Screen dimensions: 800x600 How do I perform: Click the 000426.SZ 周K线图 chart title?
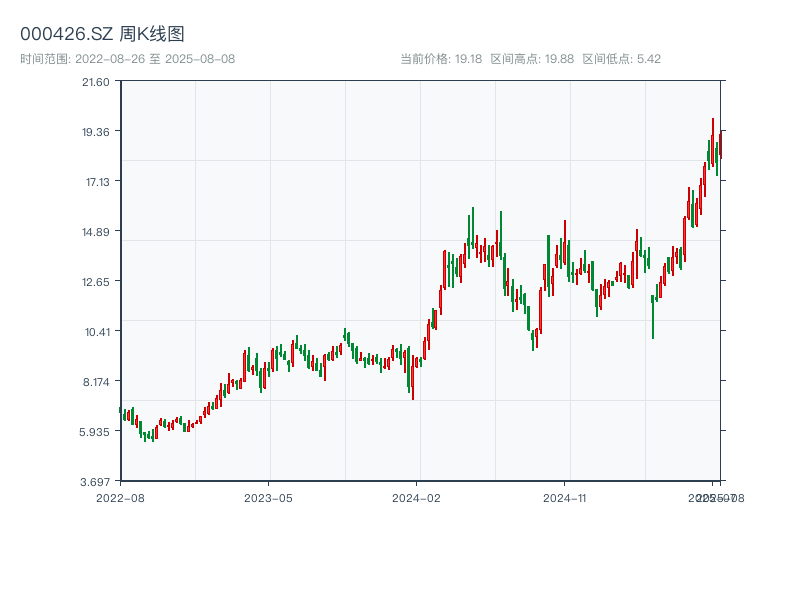point(102,34)
